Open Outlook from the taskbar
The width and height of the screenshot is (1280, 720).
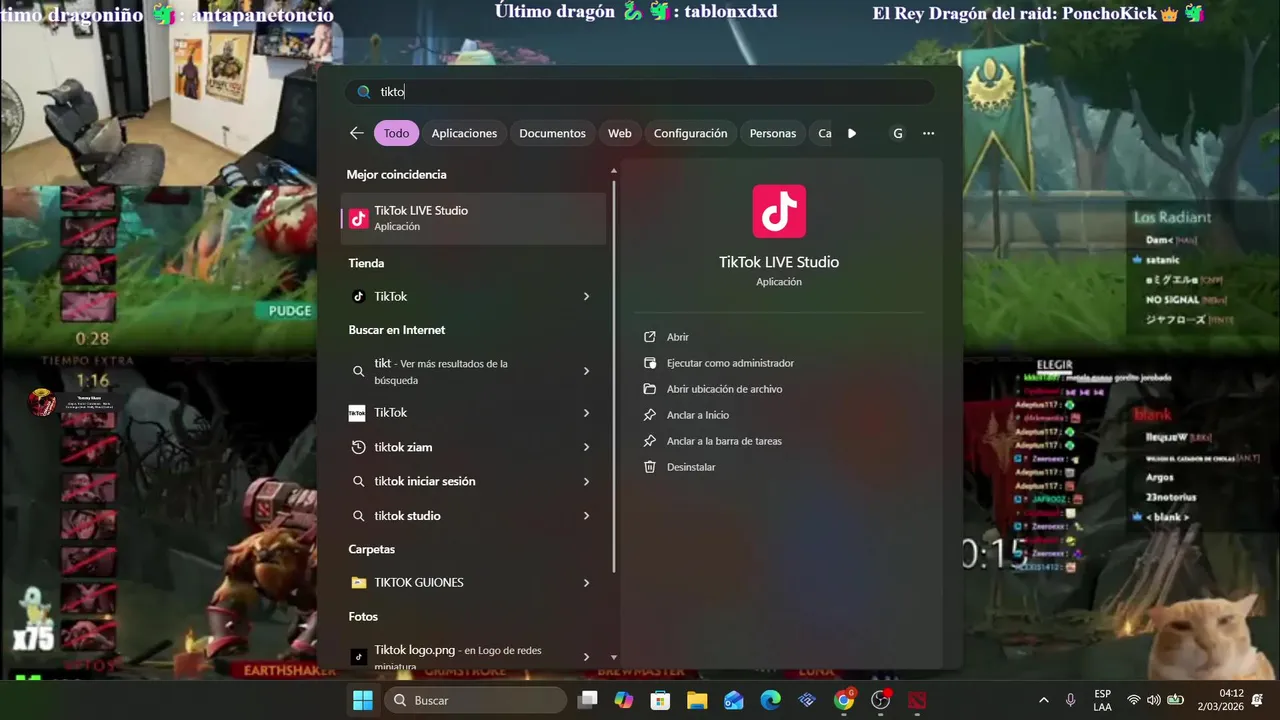734,700
